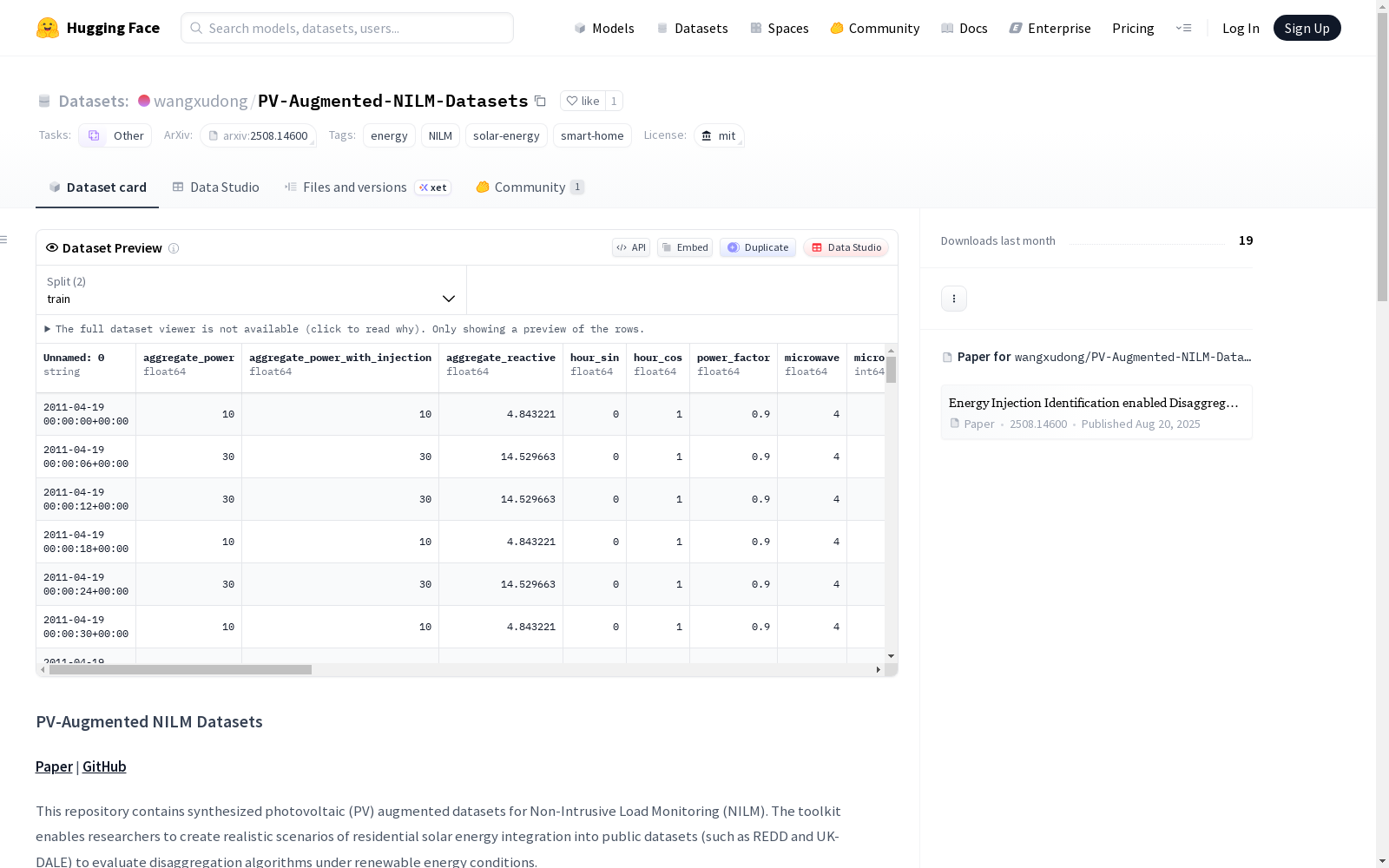Click the Duplicate button

tap(758, 247)
